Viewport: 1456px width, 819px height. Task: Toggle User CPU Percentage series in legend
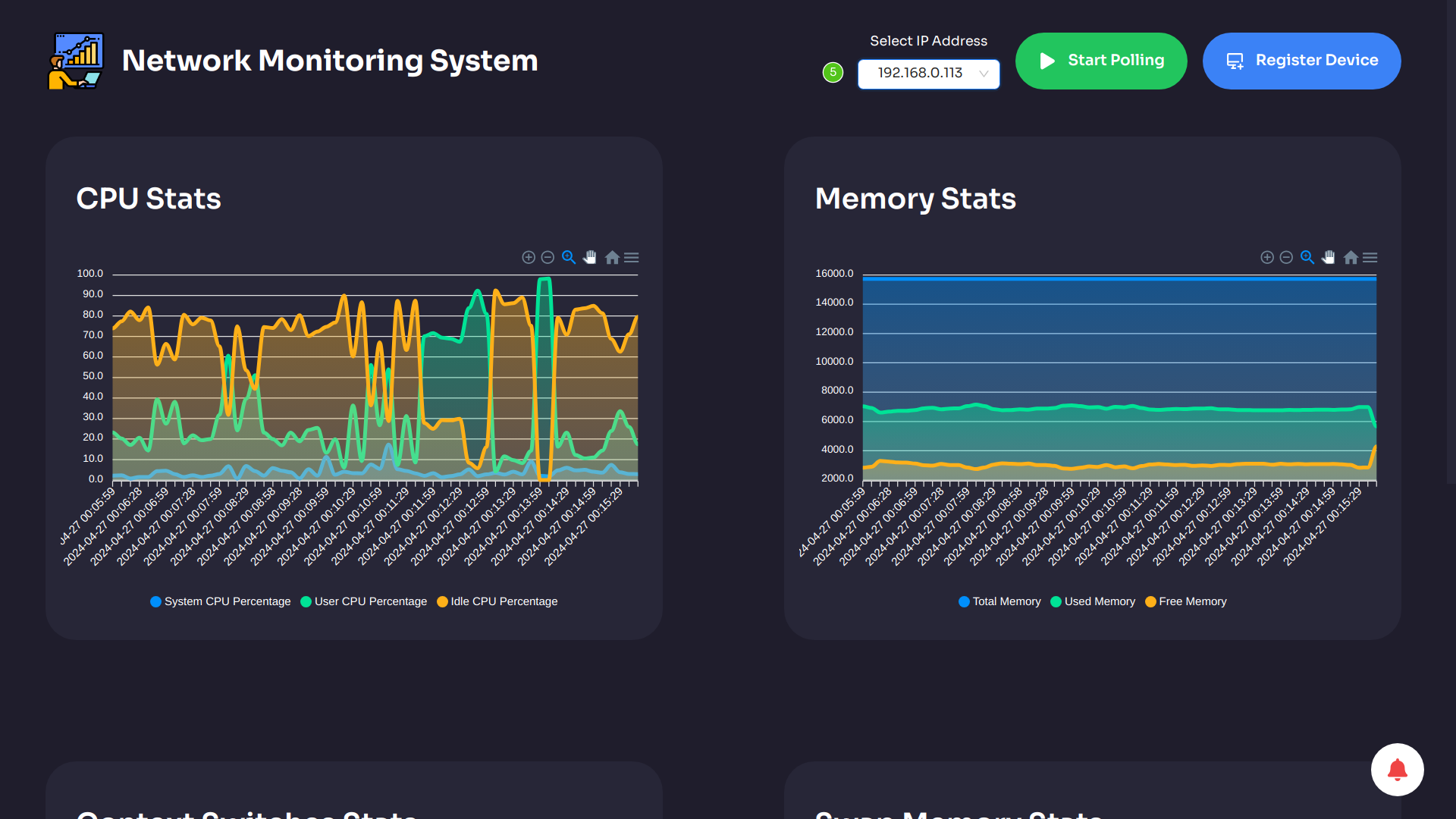pos(364,601)
